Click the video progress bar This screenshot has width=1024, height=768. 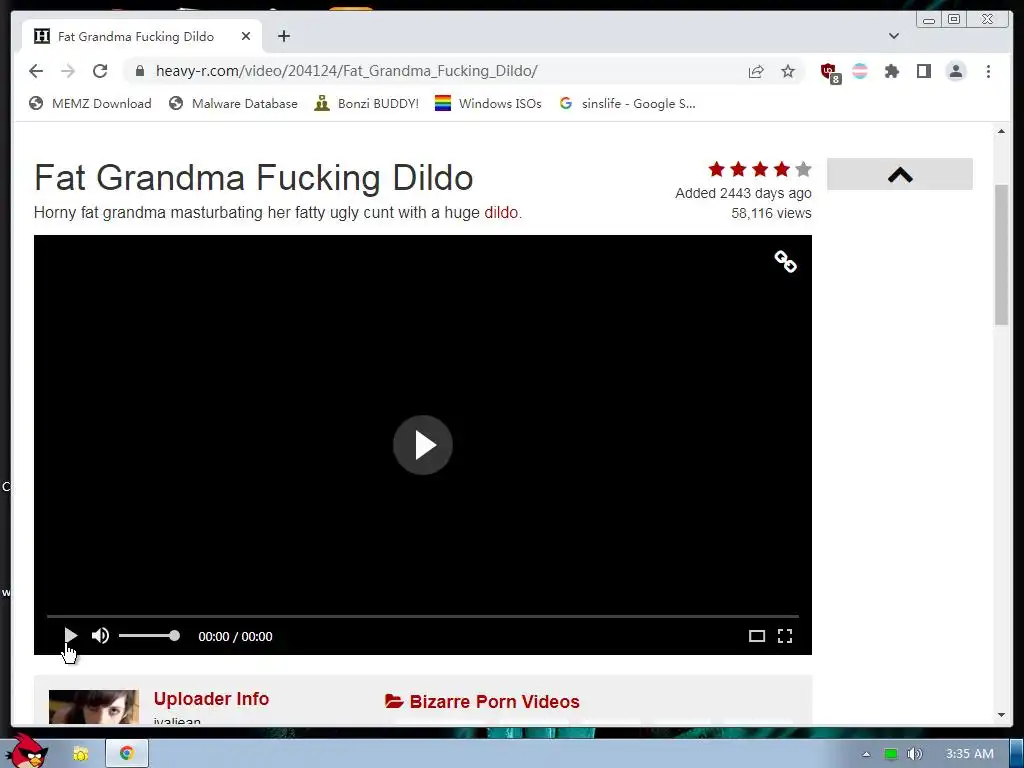[x=423, y=616]
